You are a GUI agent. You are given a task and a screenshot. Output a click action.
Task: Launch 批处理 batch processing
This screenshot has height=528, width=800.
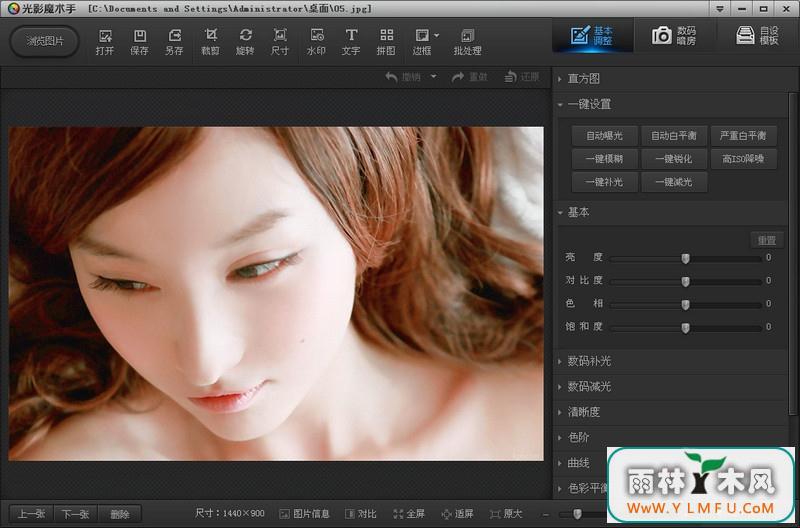tap(467, 42)
